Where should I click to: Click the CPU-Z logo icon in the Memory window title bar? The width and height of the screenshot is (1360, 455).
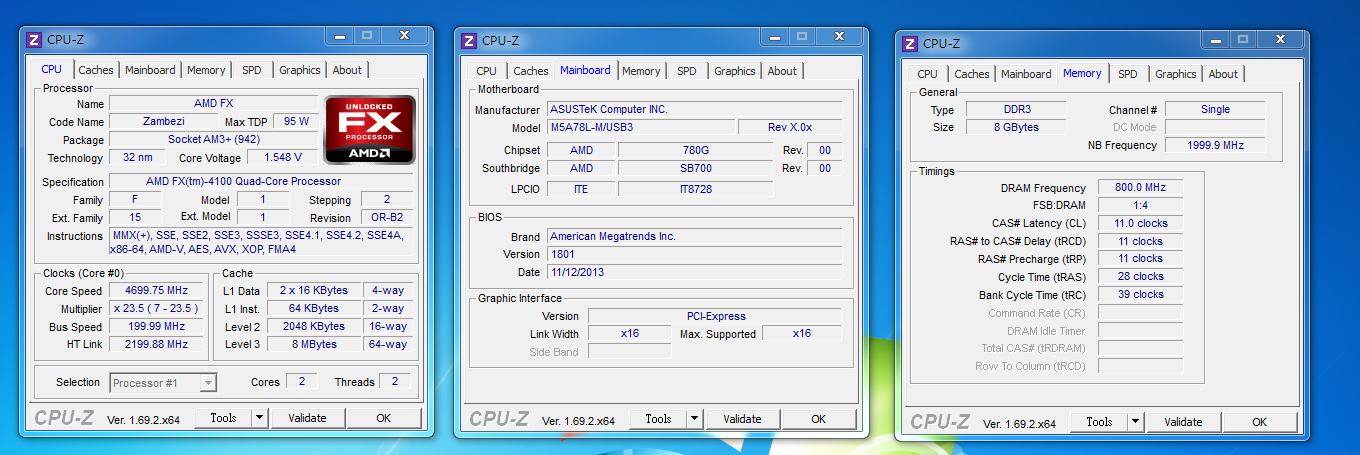[x=910, y=43]
